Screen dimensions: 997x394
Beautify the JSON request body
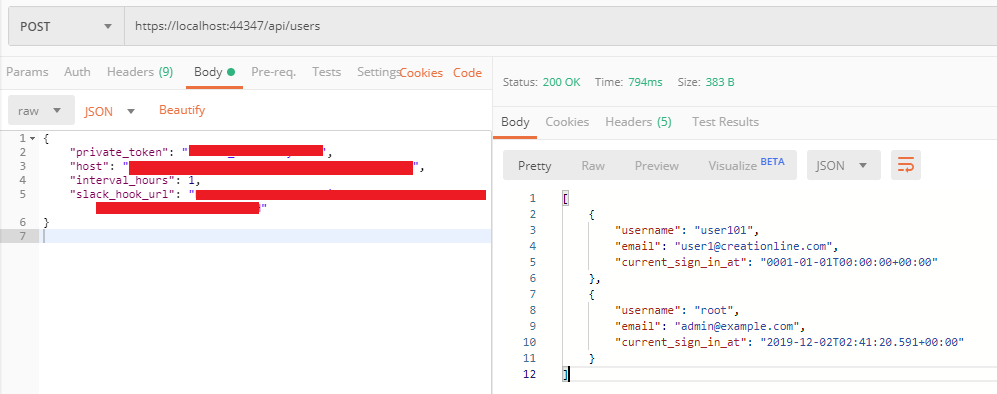[182, 110]
